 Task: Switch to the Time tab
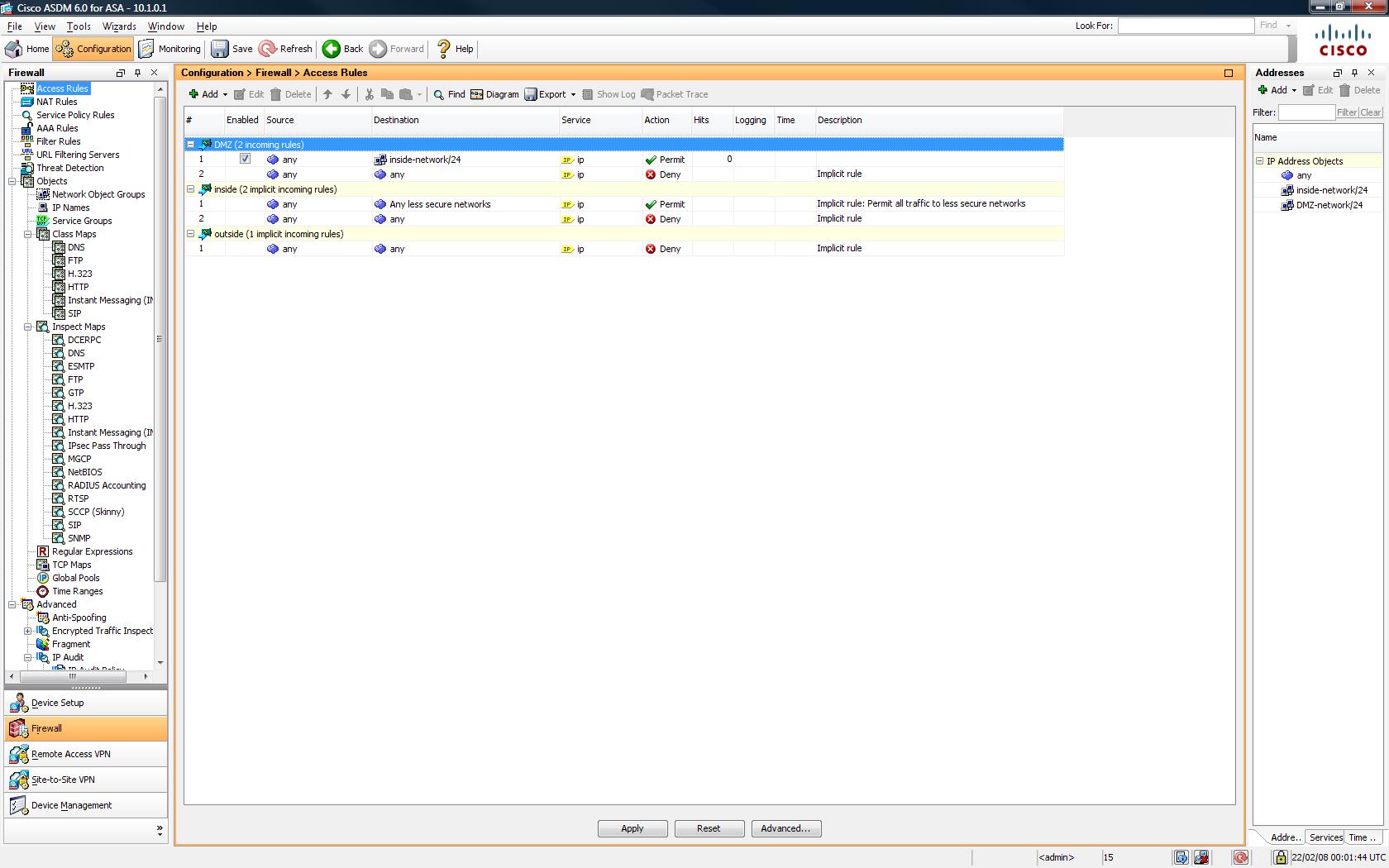(1362, 837)
